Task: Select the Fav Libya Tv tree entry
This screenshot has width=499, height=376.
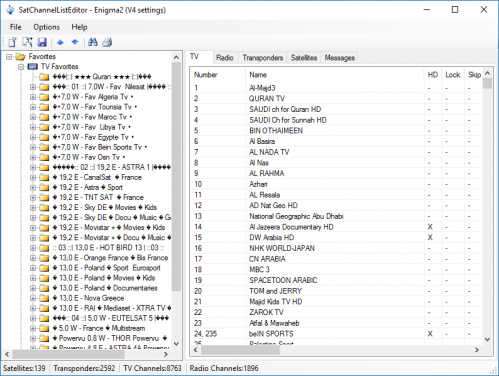Action: pyautogui.click(x=92, y=127)
